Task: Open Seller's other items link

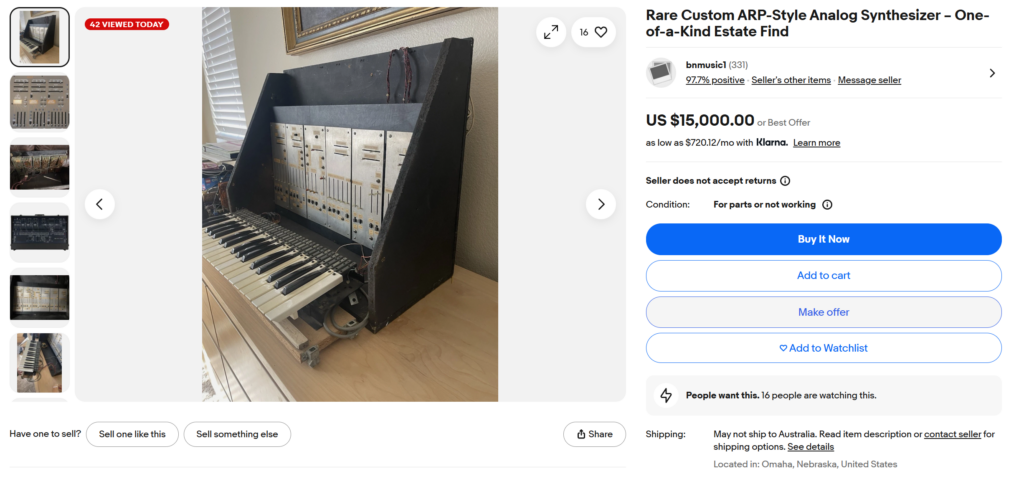Action: pyautogui.click(x=791, y=80)
